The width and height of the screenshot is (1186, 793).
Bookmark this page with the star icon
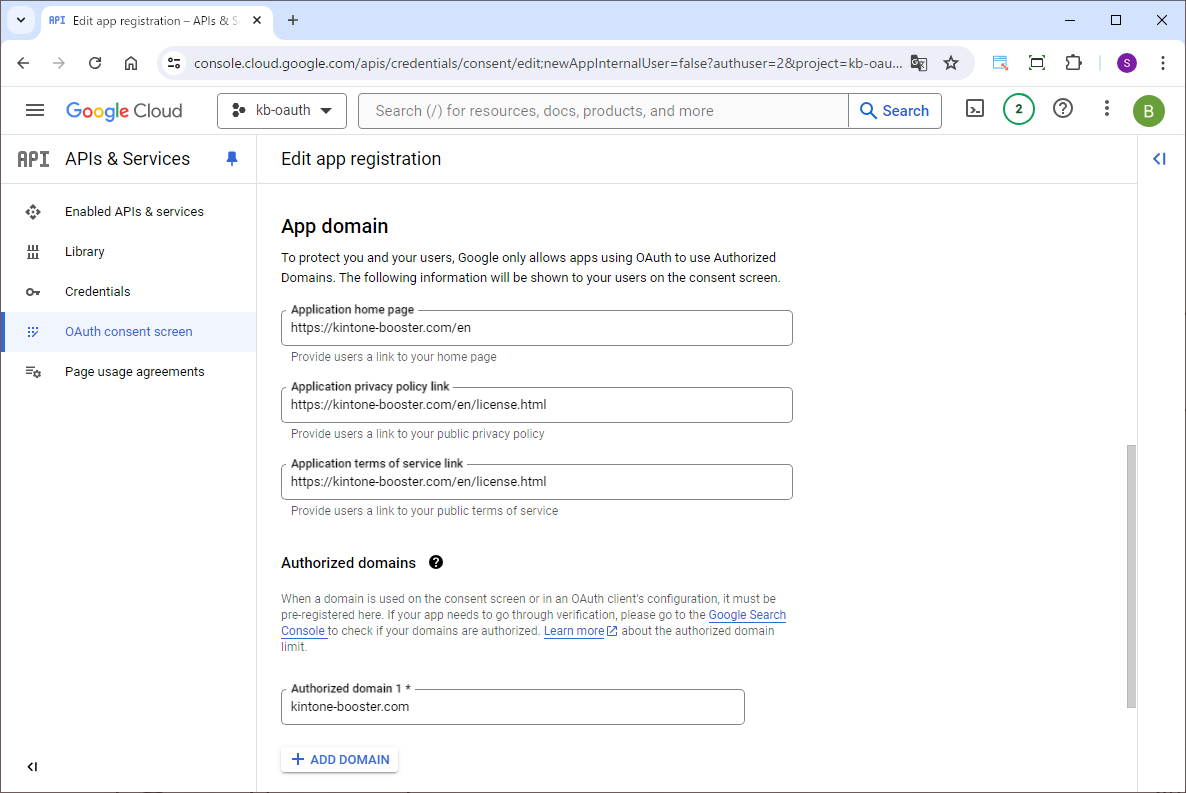951,63
